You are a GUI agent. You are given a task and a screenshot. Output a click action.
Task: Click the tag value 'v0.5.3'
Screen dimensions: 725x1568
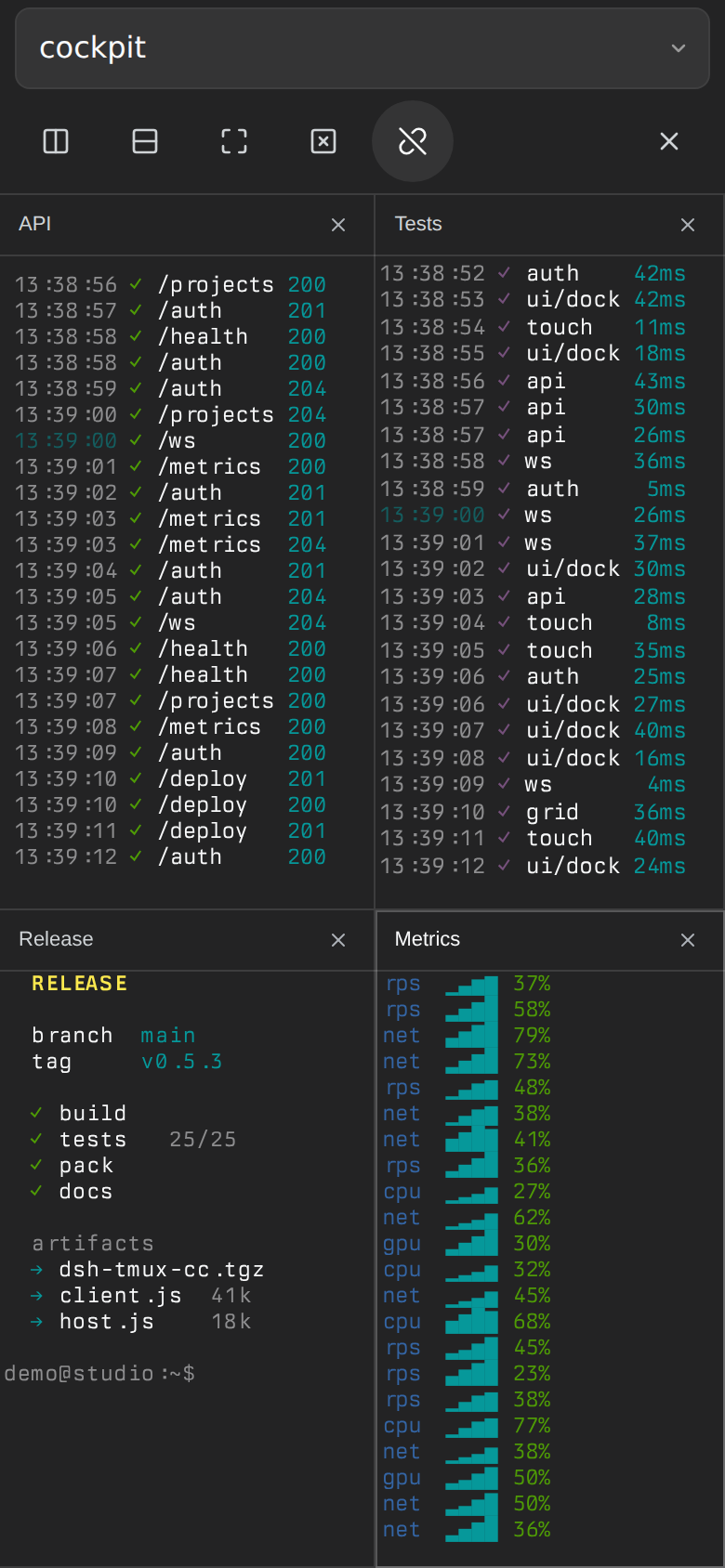point(182,1062)
